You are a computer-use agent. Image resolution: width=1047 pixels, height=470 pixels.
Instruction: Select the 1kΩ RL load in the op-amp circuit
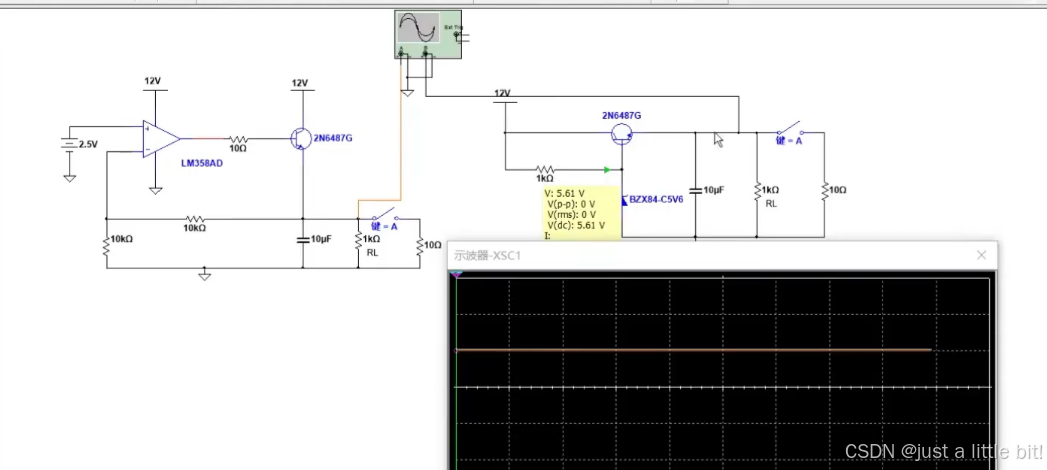pos(358,242)
